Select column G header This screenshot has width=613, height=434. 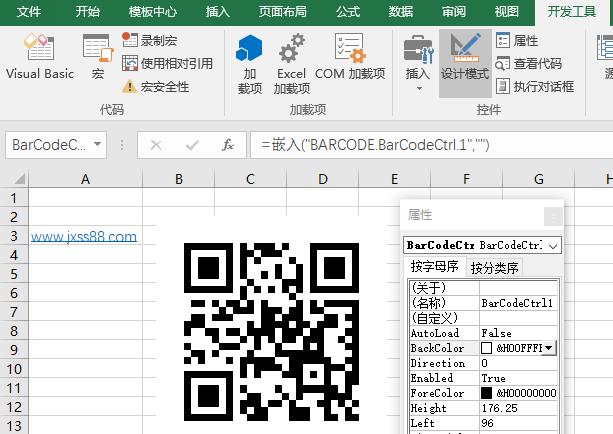point(539,179)
